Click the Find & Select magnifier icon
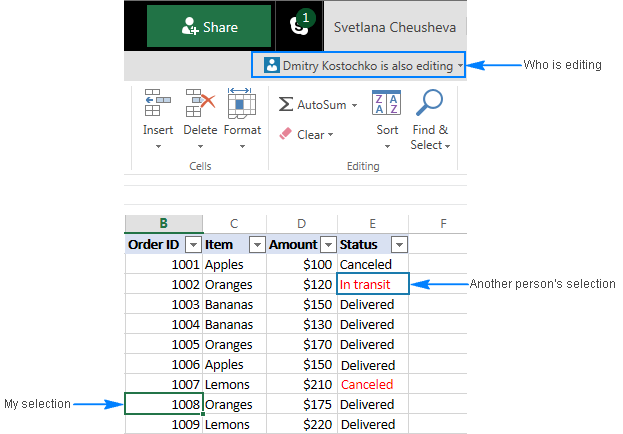The width and height of the screenshot is (623, 434). pos(430,103)
